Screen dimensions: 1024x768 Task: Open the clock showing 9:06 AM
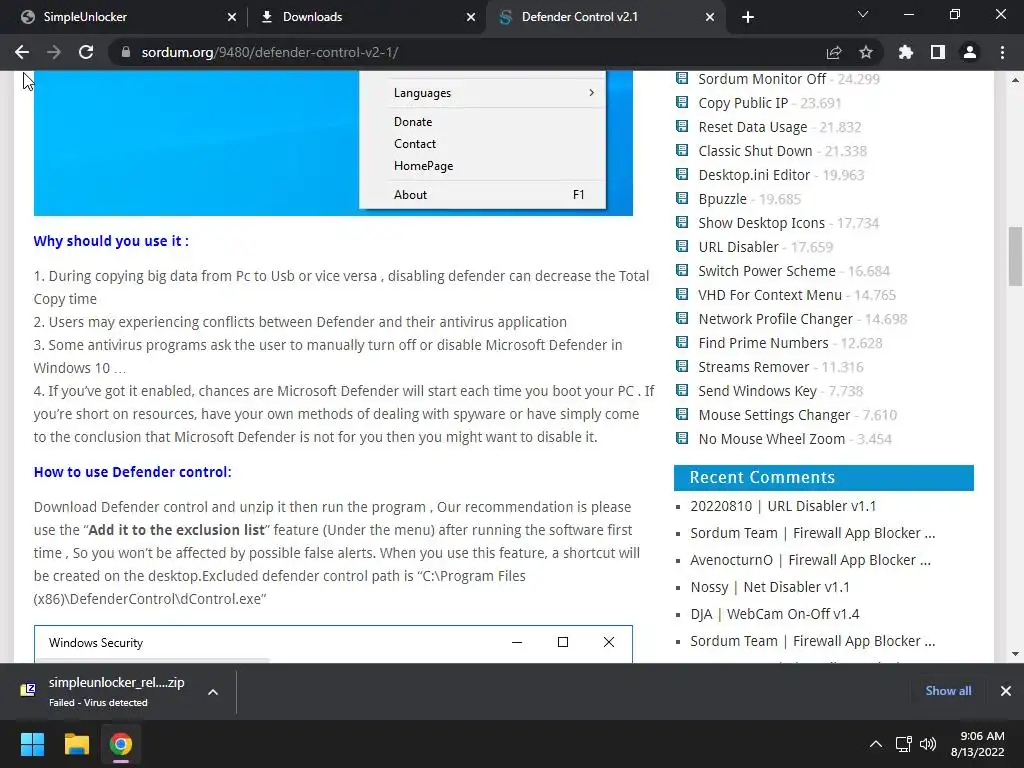click(x=978, y=744)
